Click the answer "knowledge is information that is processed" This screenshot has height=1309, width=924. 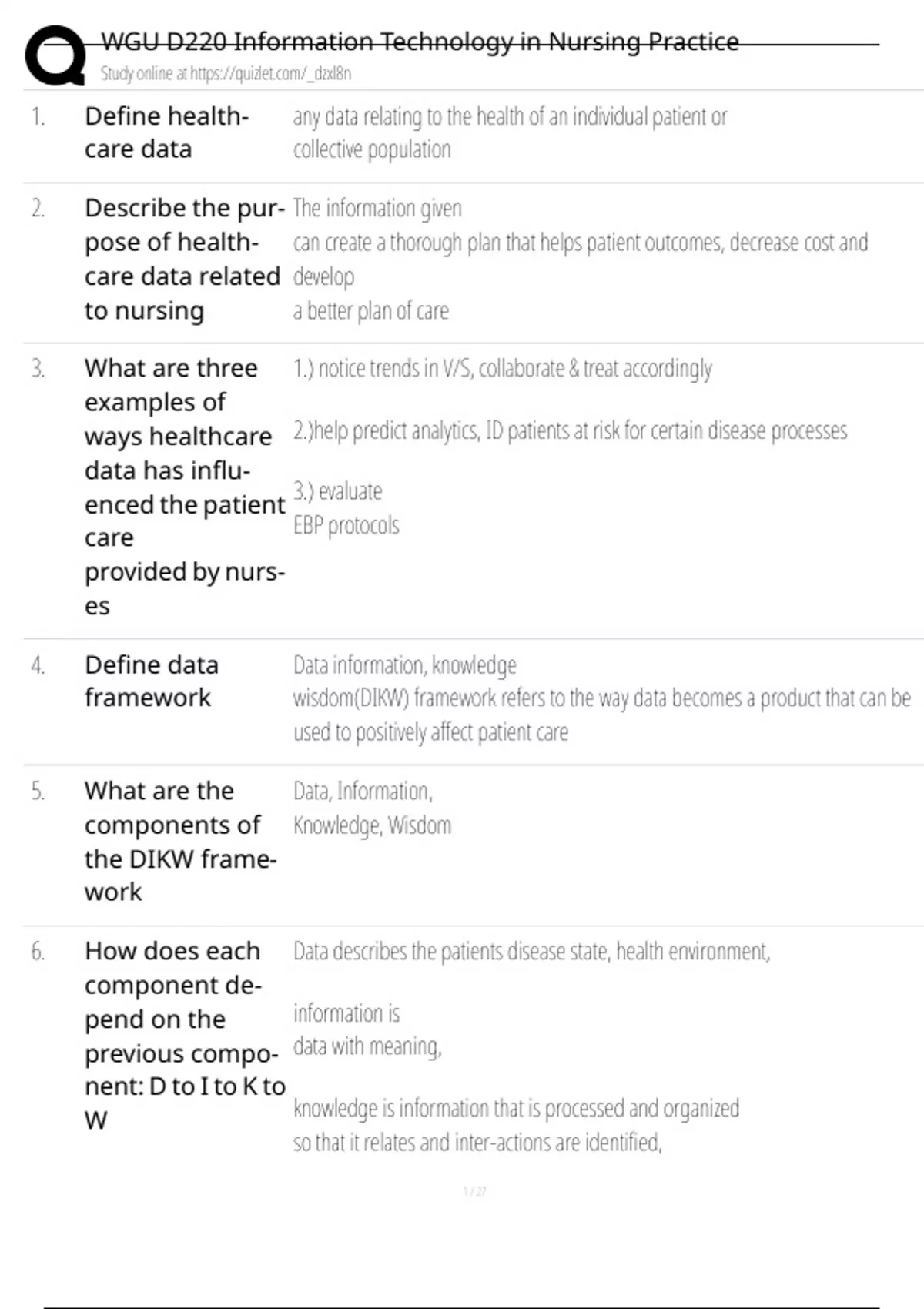(x=516, y=1109)
